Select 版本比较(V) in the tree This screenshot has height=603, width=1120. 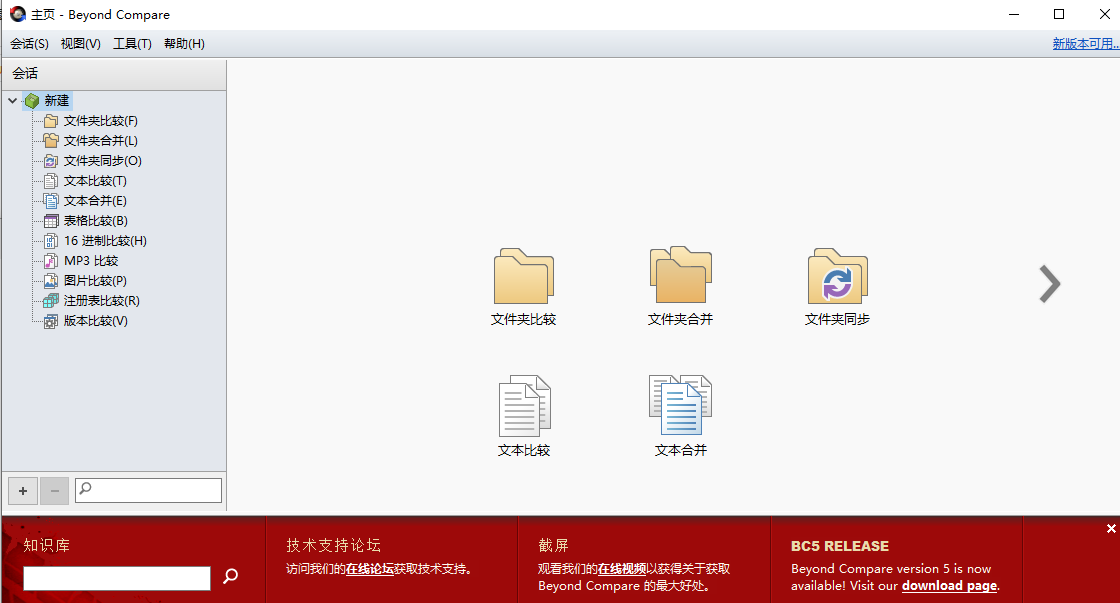tap(96, 321)
